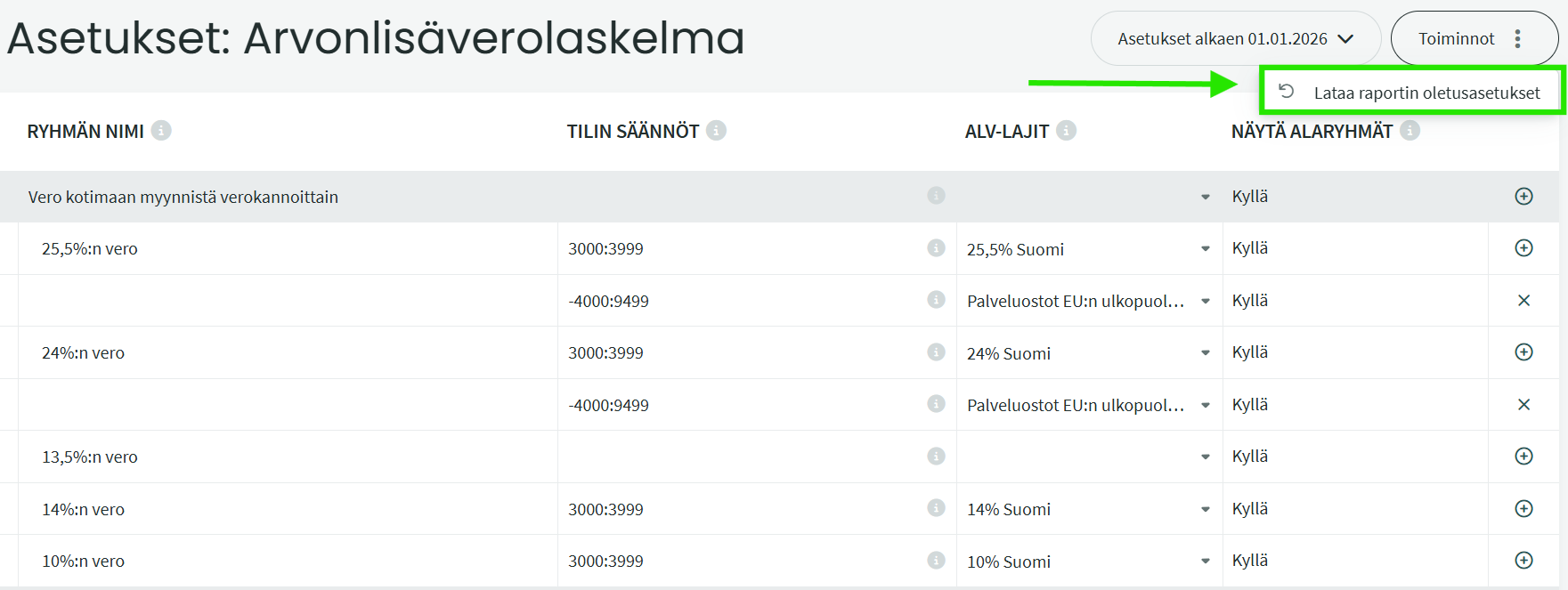Remove the first -4000:9499 rule row

point(1523,301)
